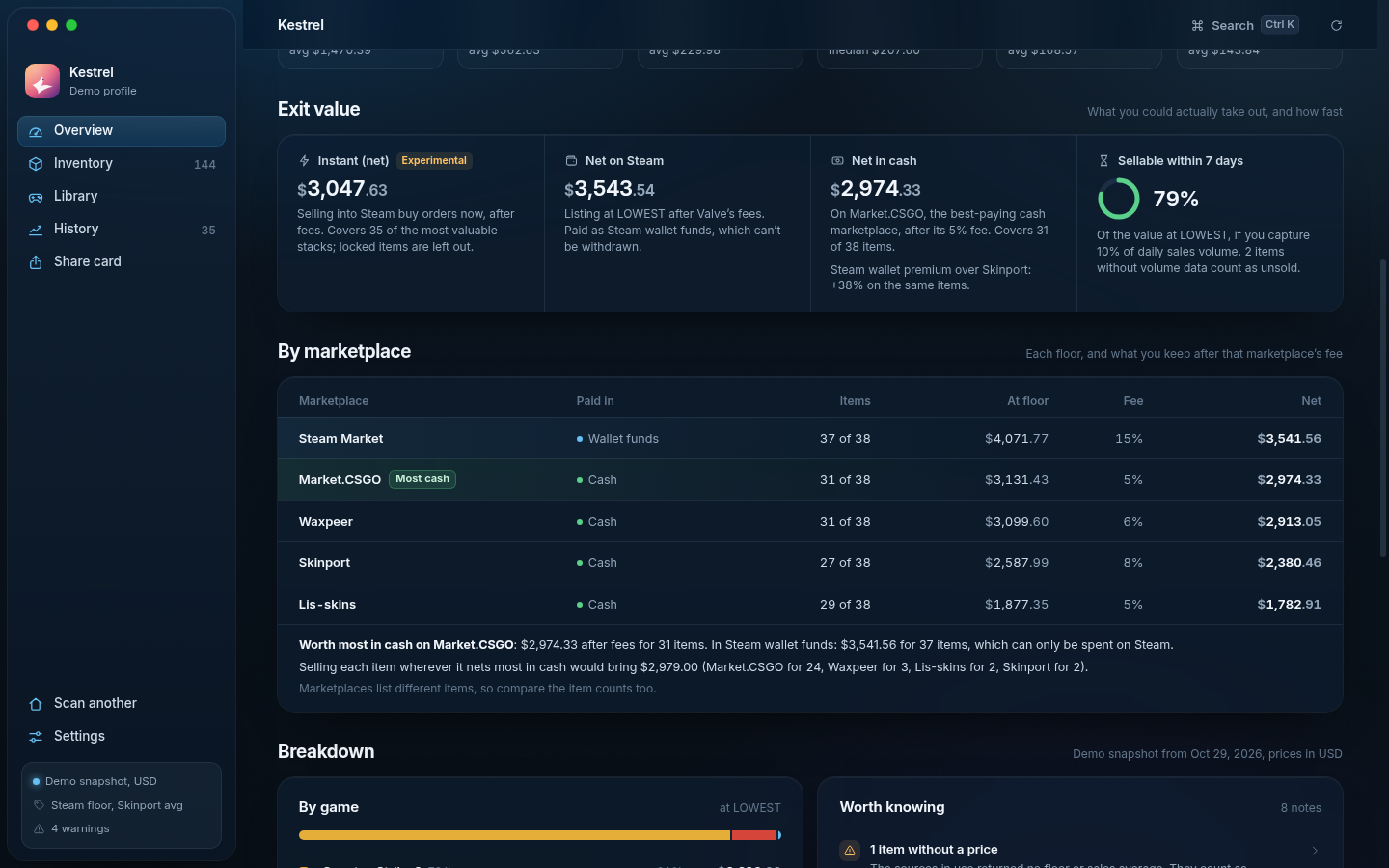The width and height of the screenshot is (1389, 868).
Task: Select the Skinport row
Action: coord(810,563)
